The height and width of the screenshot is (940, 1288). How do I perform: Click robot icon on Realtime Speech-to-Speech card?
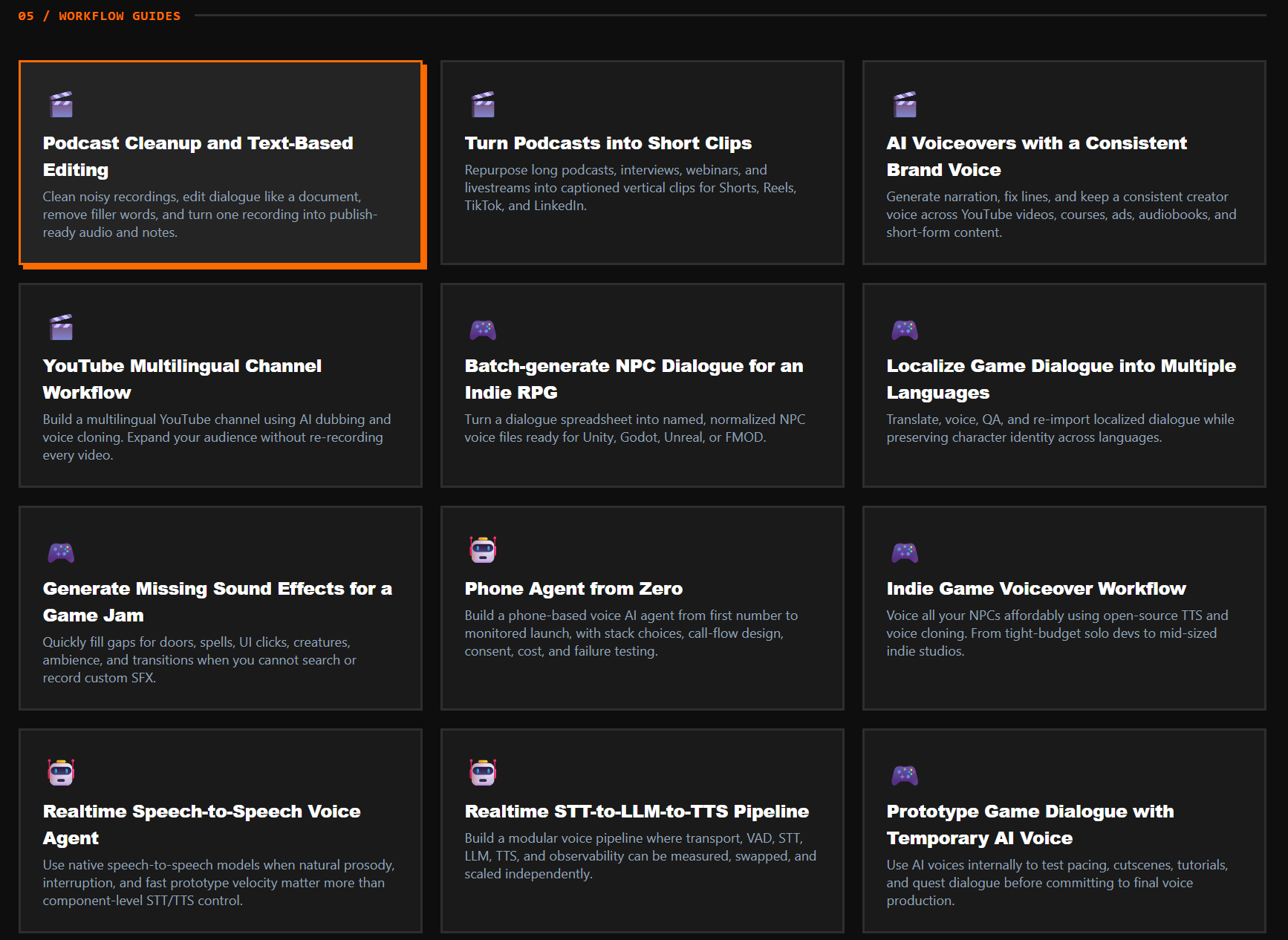click(x=61, y=772)
